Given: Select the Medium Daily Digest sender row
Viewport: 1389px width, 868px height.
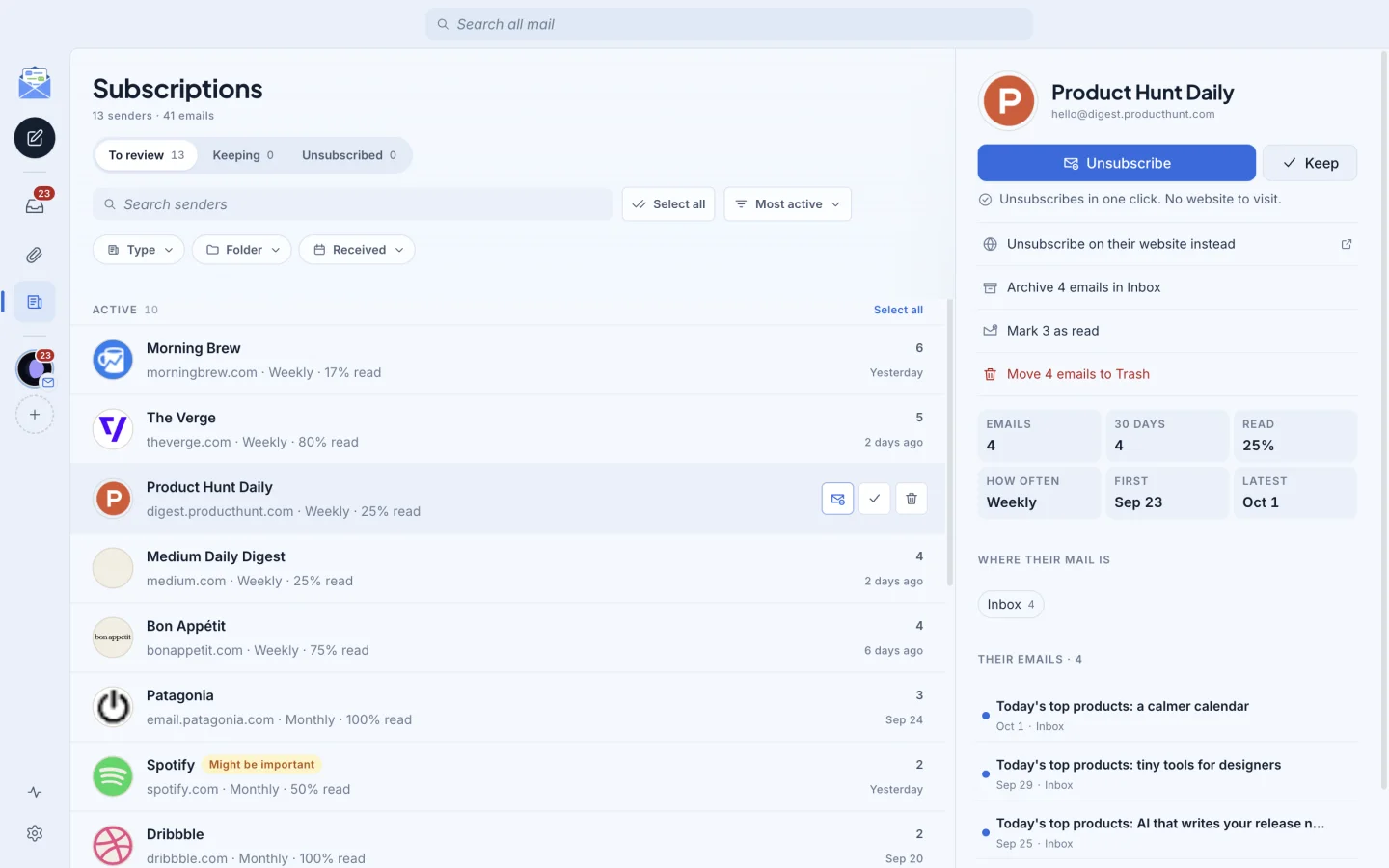Looking at the screenshot, I should pos(508,568).
